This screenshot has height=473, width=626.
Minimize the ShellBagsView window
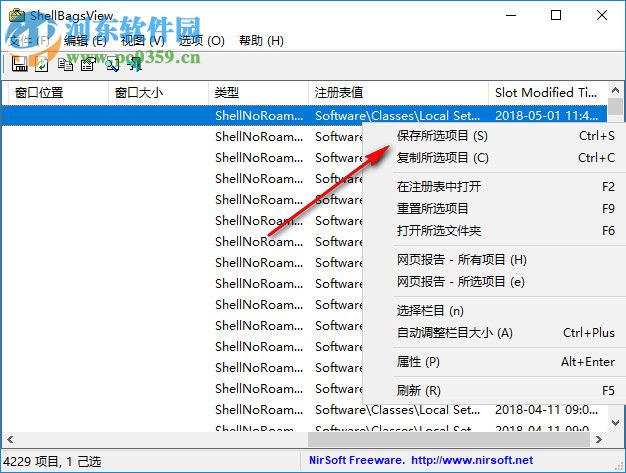pyautogui.click(x=511, y=16)
